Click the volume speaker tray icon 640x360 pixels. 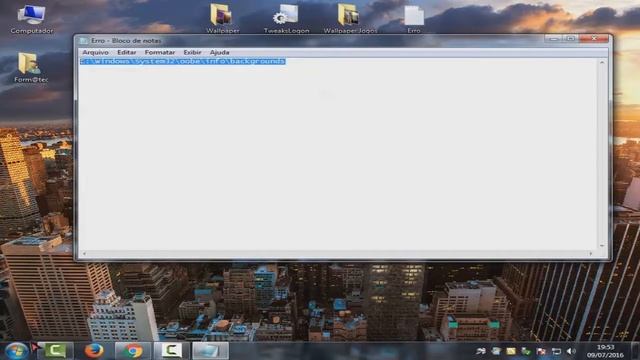pyautogui.click(x=571, y=351)
